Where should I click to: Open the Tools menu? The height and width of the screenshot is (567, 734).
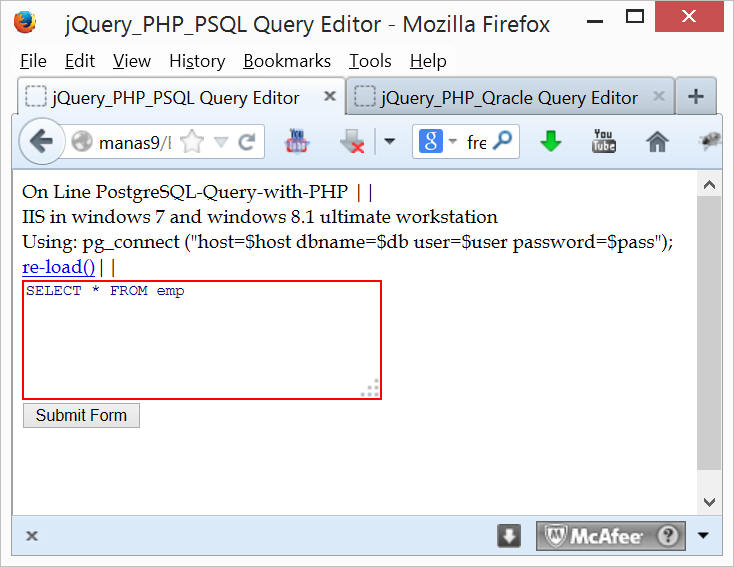click(369, 61)
